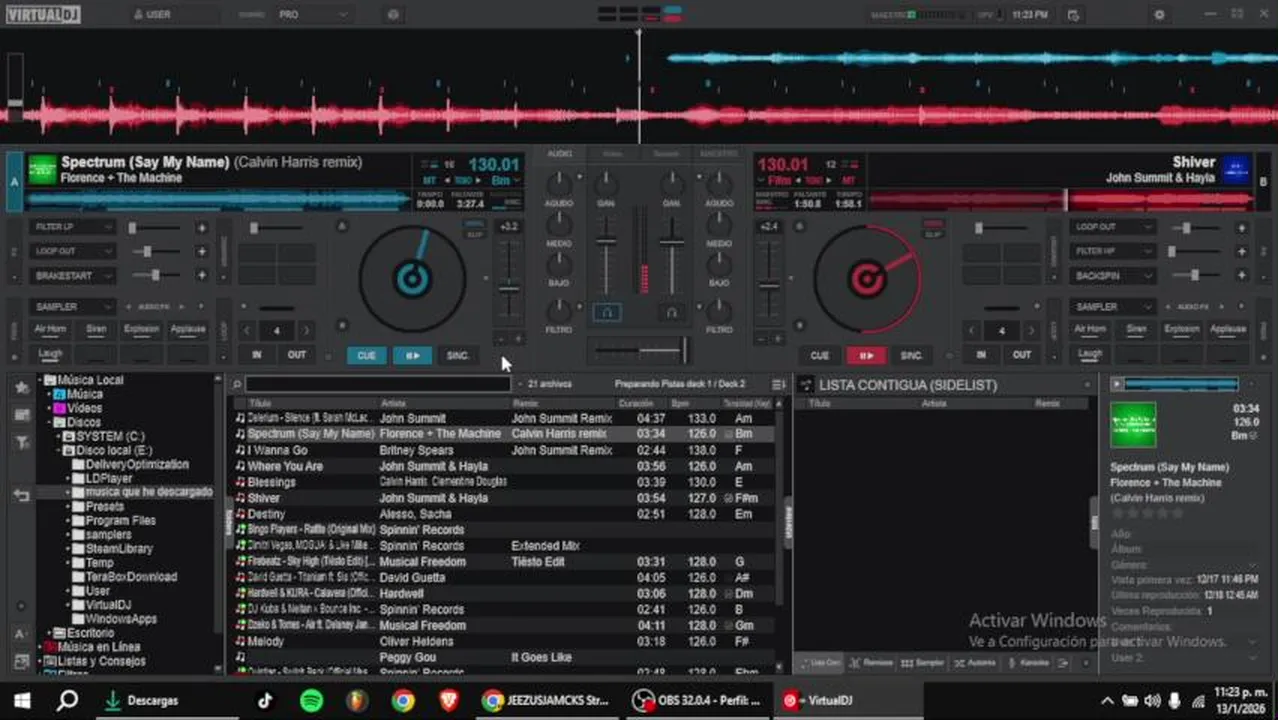
Task: Switch the mixer to the AUDIO tab
Action: click(x=560, y=154)
